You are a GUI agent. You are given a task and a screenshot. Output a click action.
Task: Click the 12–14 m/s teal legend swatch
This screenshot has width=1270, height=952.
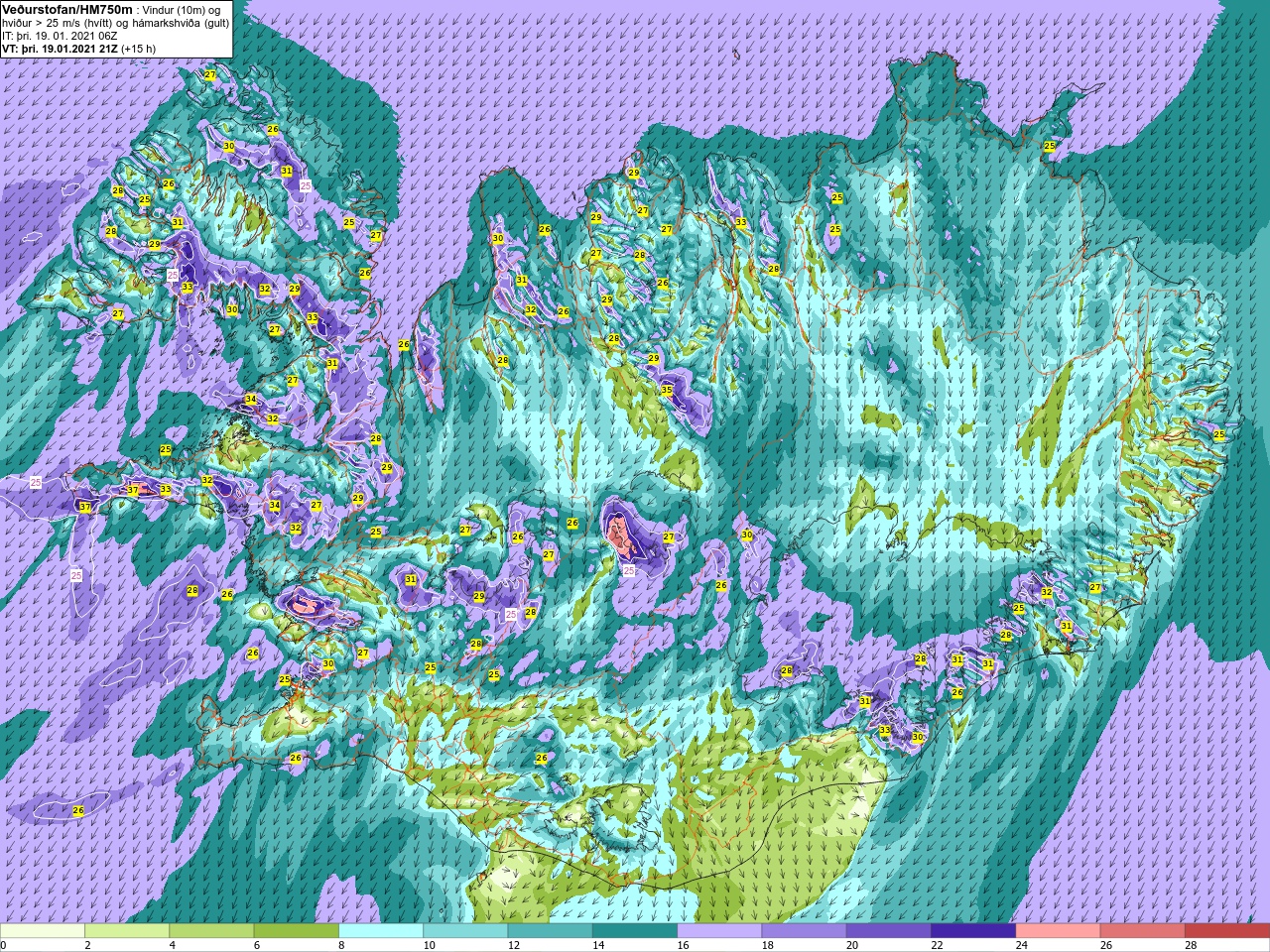551,931
